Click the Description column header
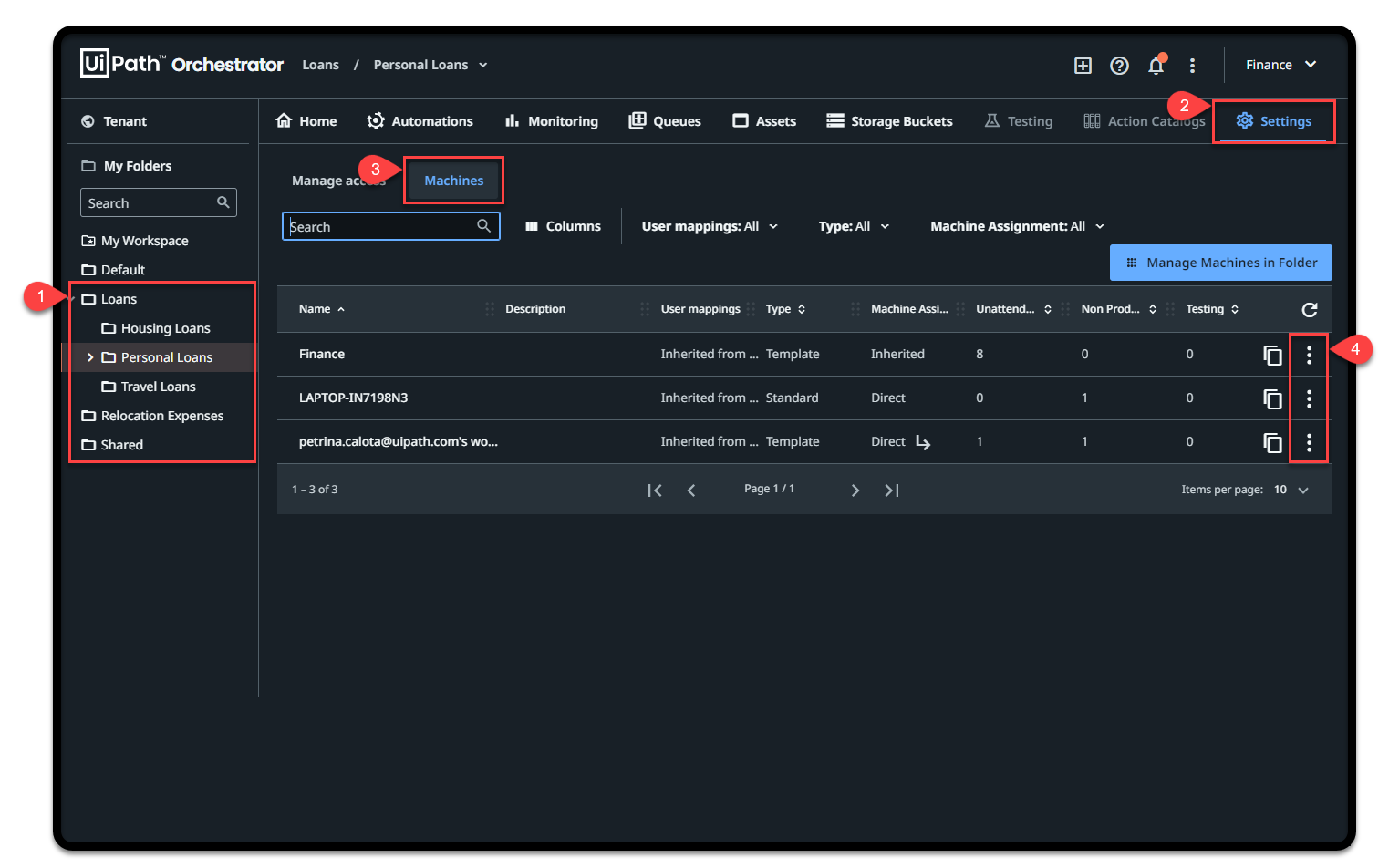Image resolution: width=1389 pixels, height=868 pixels. (535, 309)
